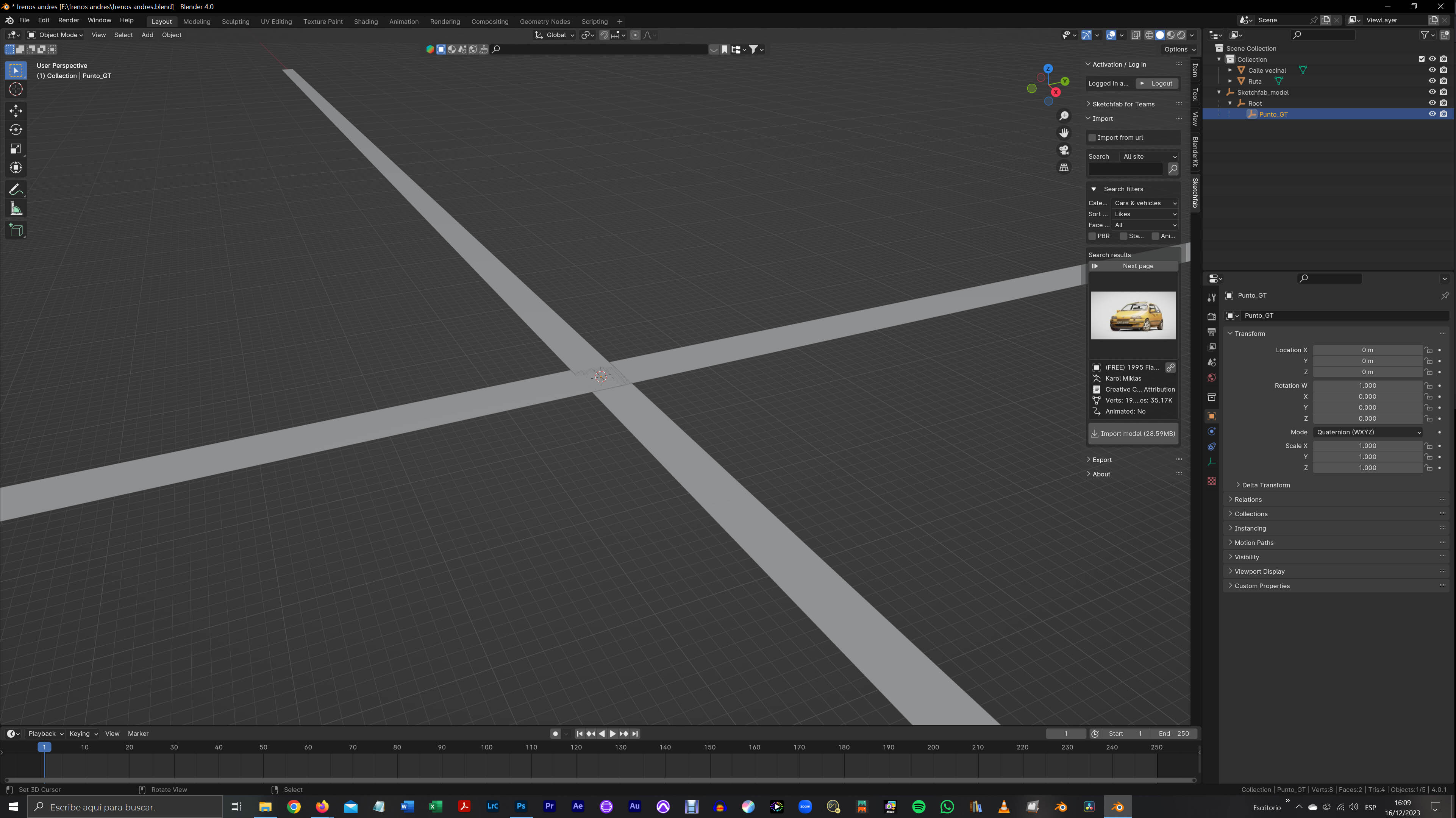
Task: Open the Render properties tab
Action: pos(1211,317)
